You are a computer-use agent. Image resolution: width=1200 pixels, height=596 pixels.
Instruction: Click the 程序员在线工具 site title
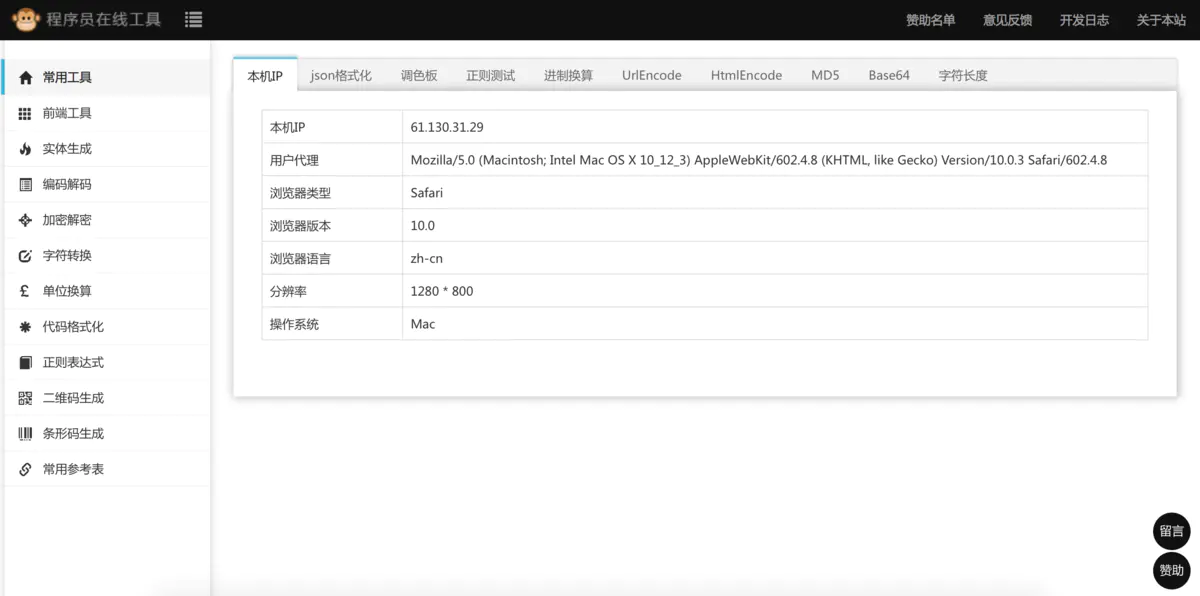click(104, 19)
